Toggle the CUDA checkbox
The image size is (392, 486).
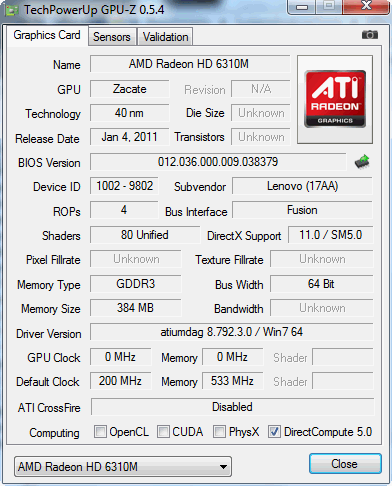[163, 431]
